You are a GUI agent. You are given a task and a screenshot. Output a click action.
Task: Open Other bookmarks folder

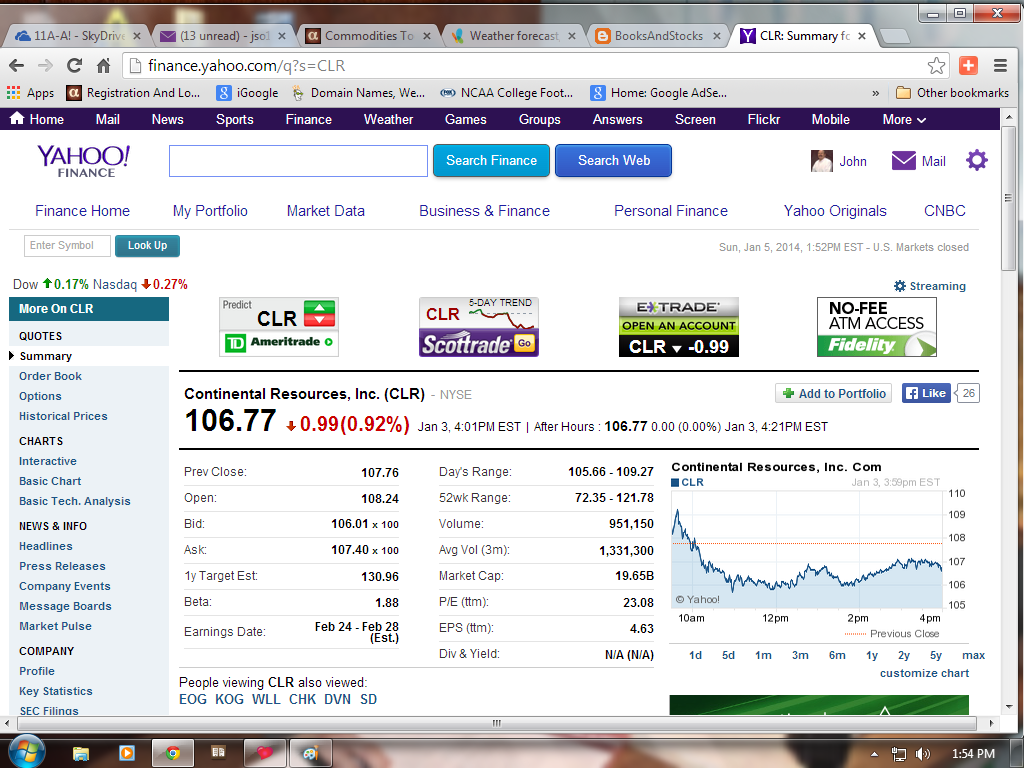coord(952,93)
